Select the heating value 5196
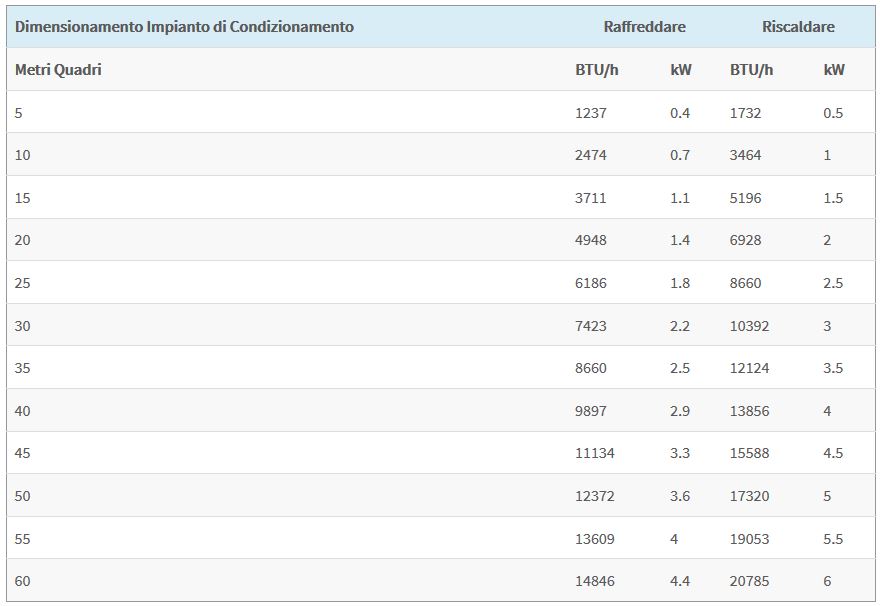 coord(745,198)
